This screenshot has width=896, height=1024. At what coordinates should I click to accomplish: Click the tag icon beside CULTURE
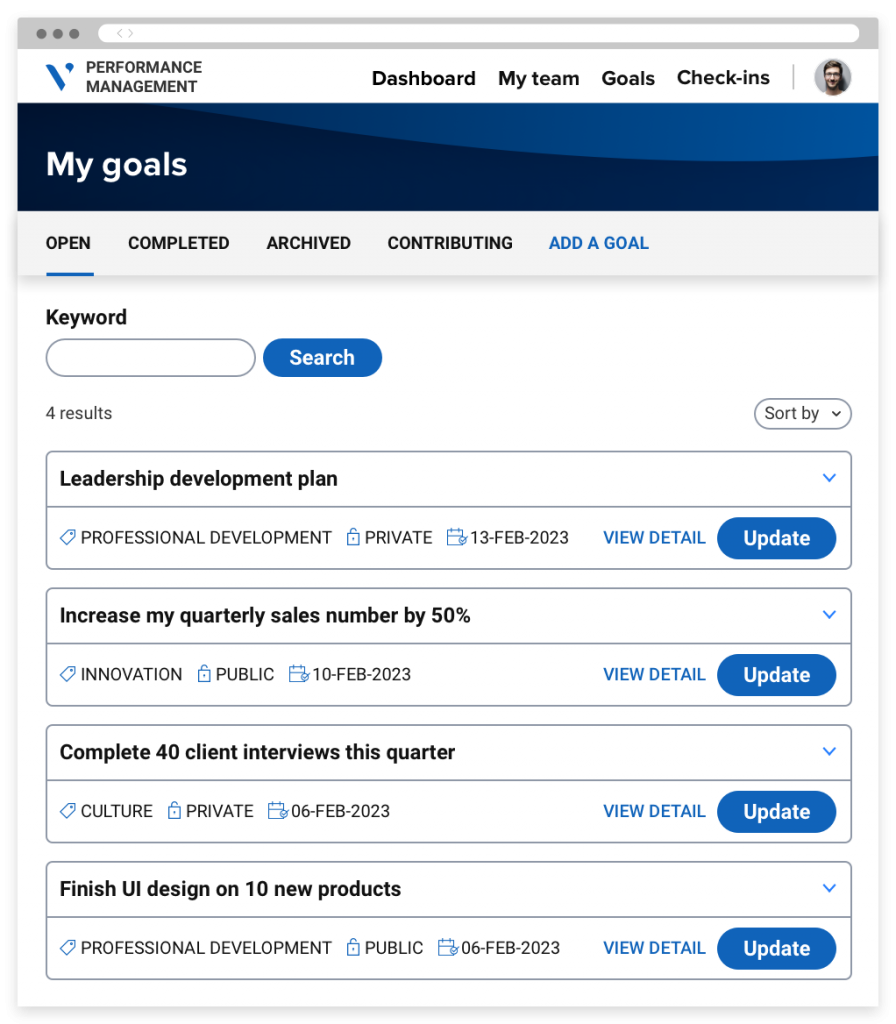pyautogui.click(x=67, y=810)
